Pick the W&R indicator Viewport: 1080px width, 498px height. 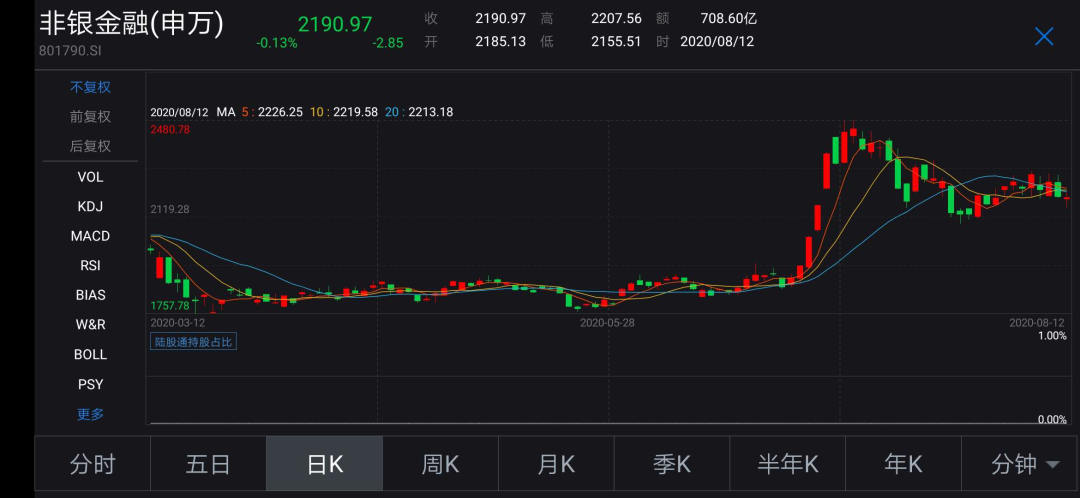tap(90, 325)
